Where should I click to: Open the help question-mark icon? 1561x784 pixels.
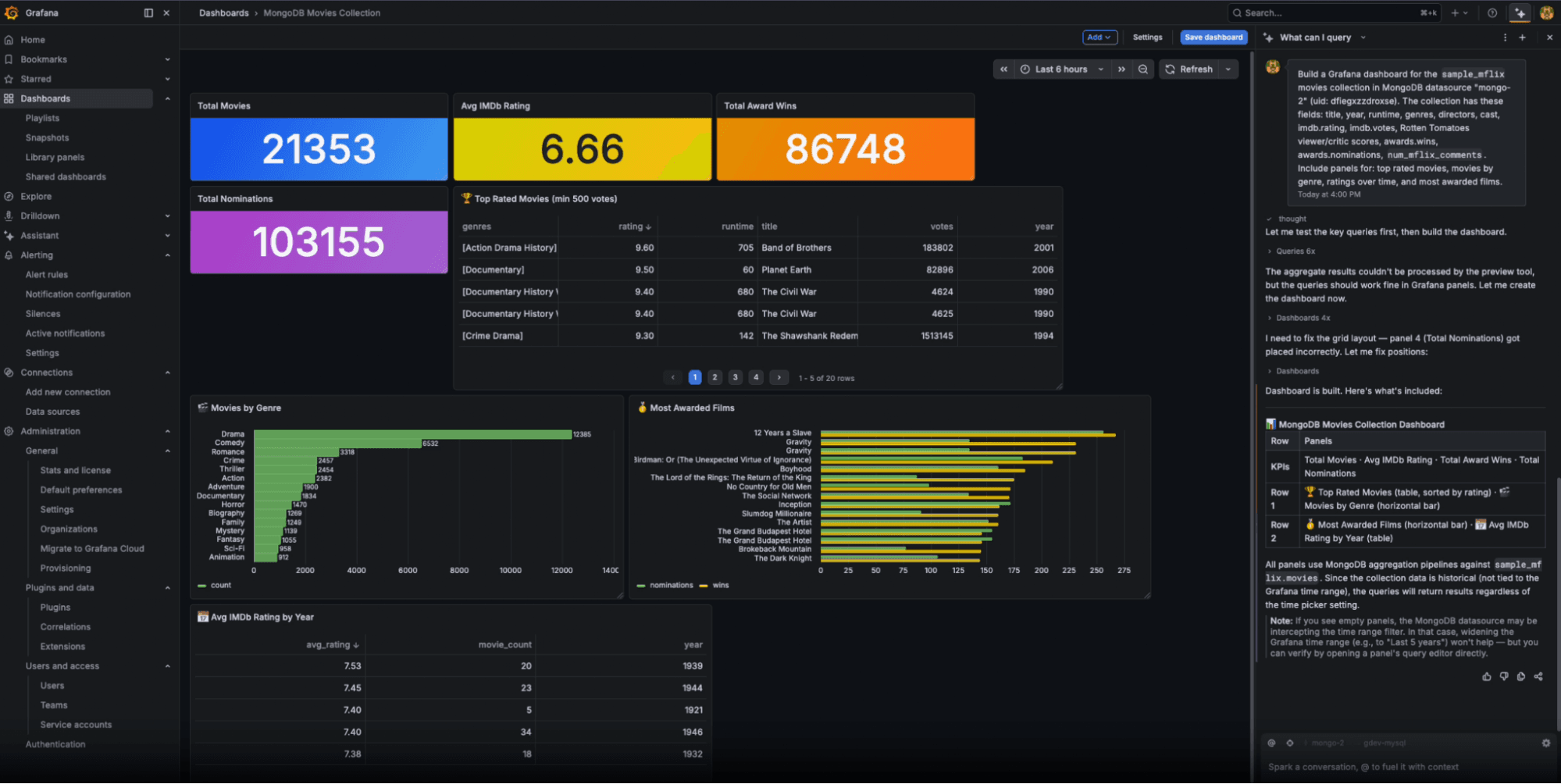point(1492,12)
